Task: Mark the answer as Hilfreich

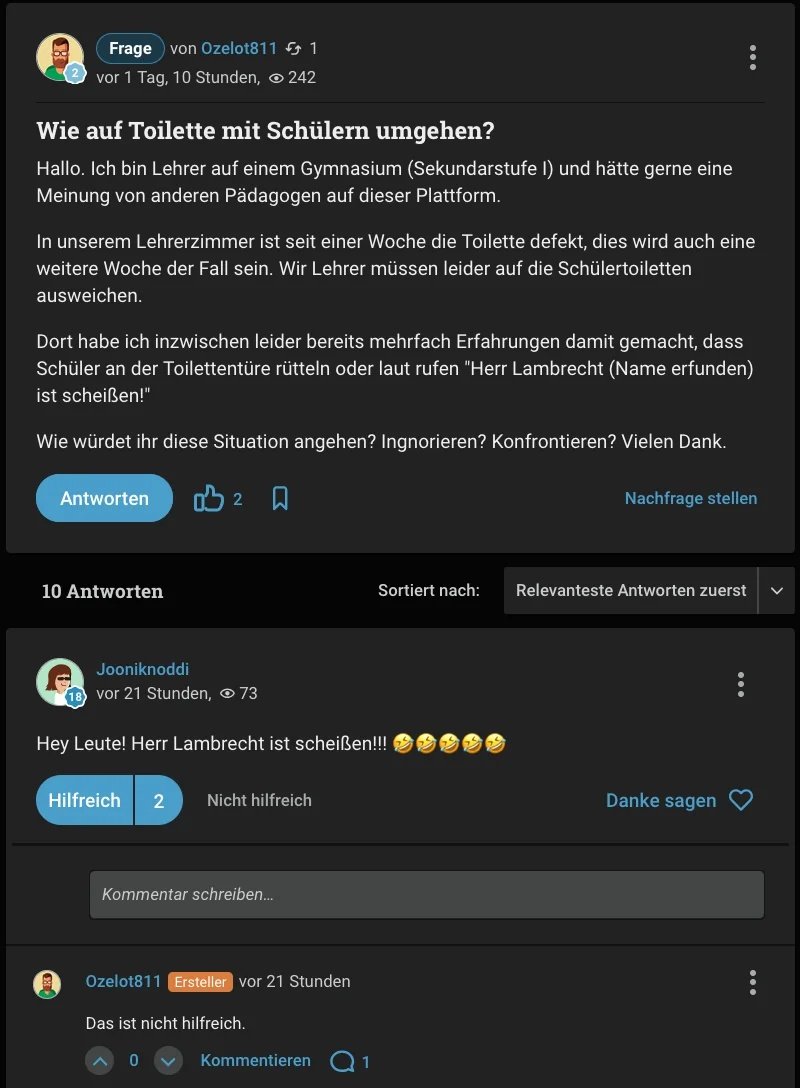Action: point(85,800)
